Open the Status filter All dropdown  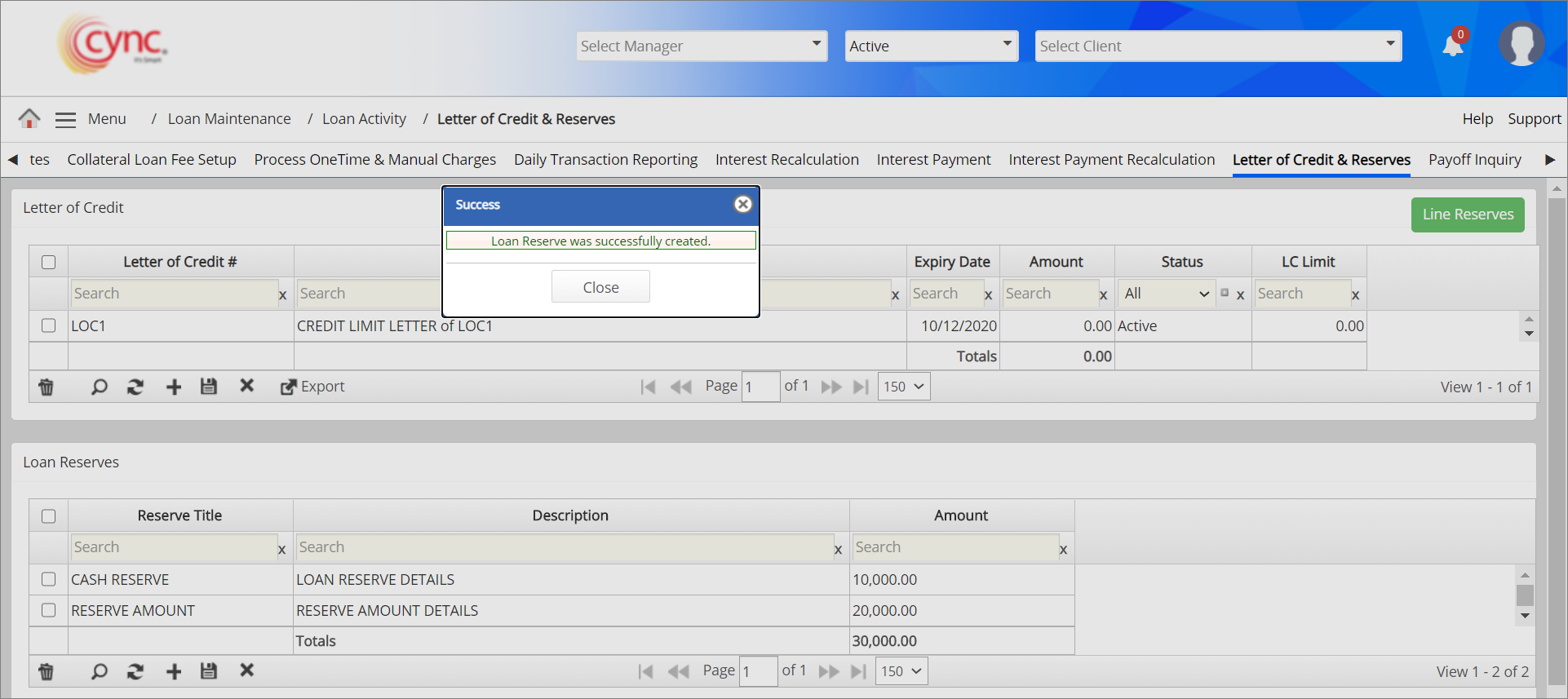[x=1166, y=294]
